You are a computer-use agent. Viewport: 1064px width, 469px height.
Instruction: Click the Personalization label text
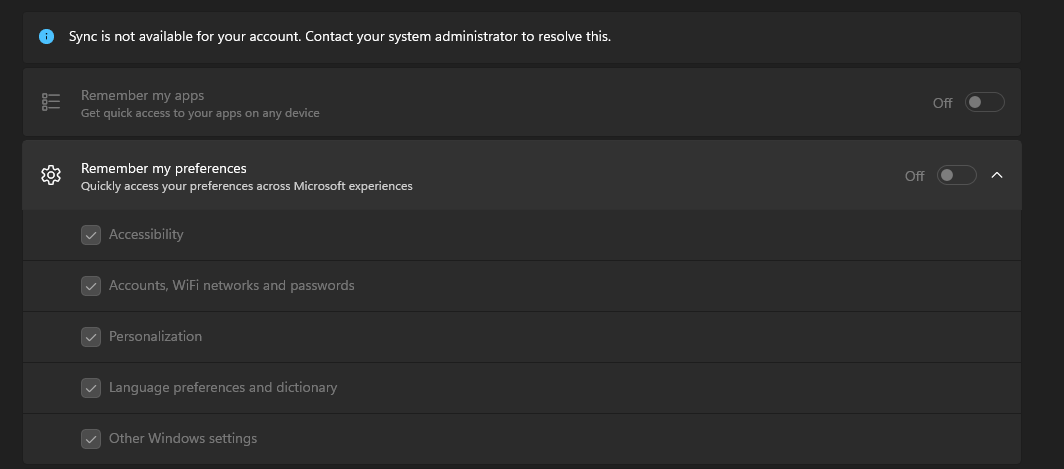tap(155, 336)
